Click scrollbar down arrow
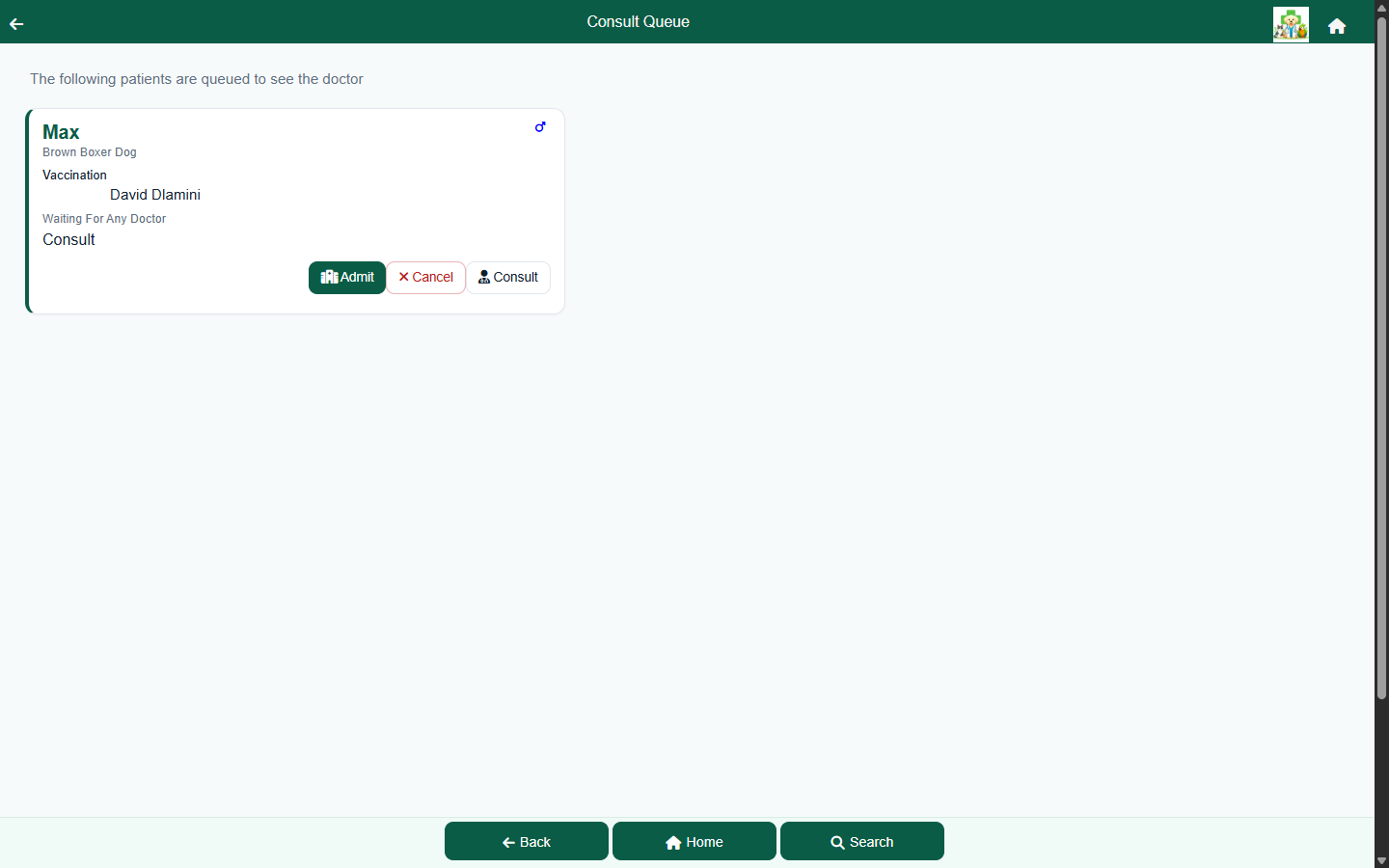Screen dimensions: 1389x868 pyautogui.click(x=1381, y=860)
